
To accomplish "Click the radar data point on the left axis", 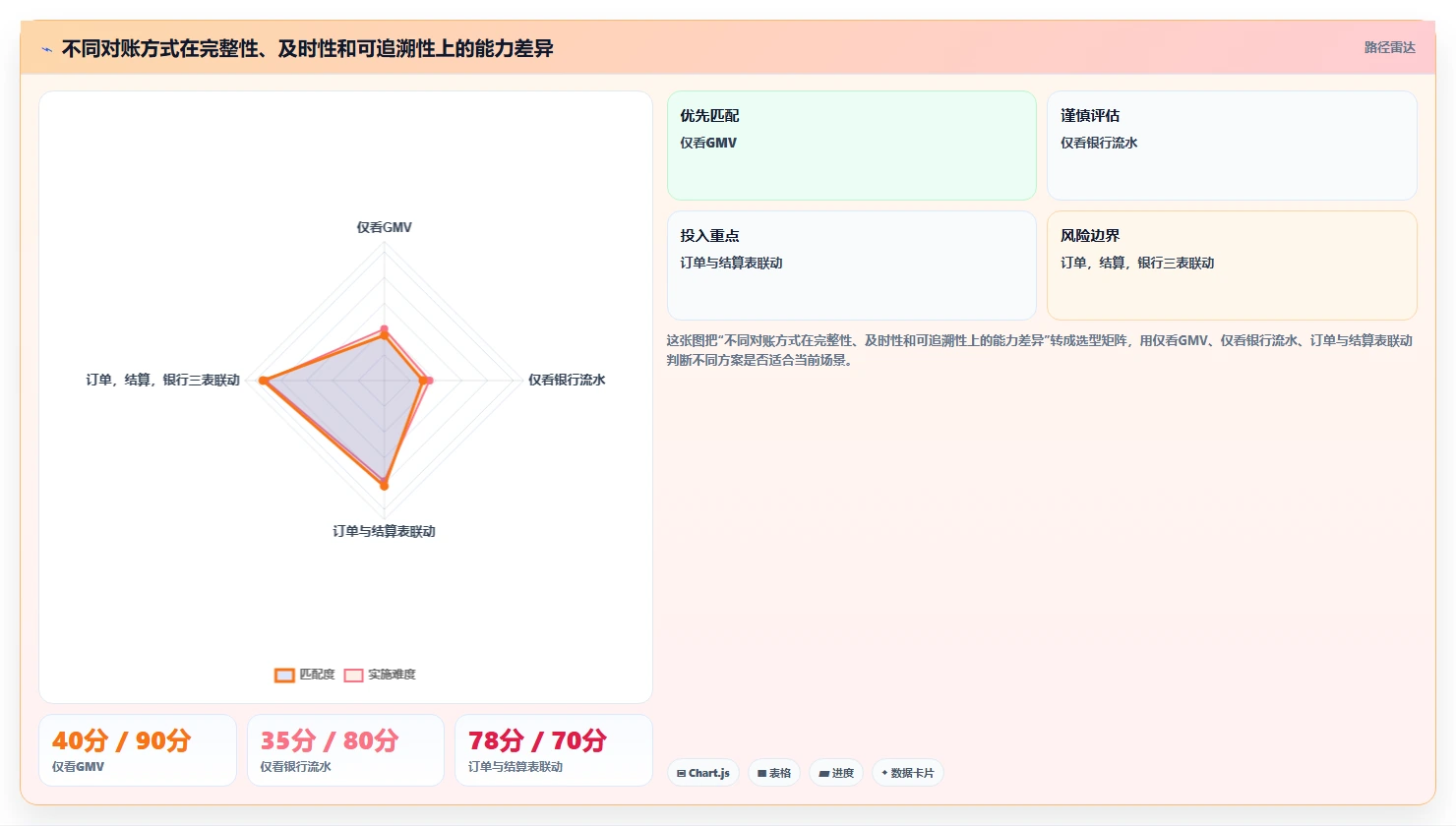I will pyautogui.click(x=263, y=380).
